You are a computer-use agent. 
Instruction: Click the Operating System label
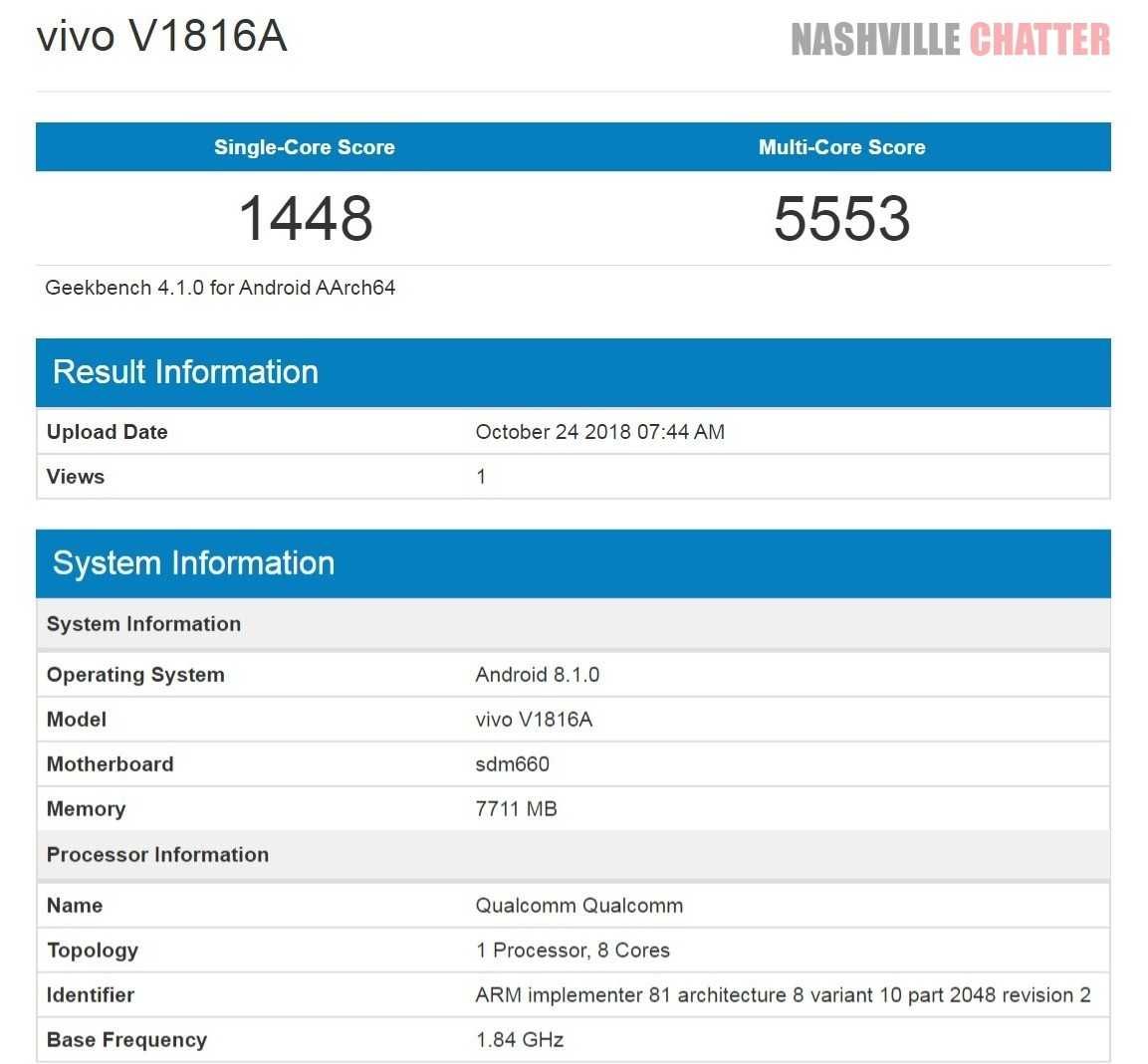tap(135, 675)
